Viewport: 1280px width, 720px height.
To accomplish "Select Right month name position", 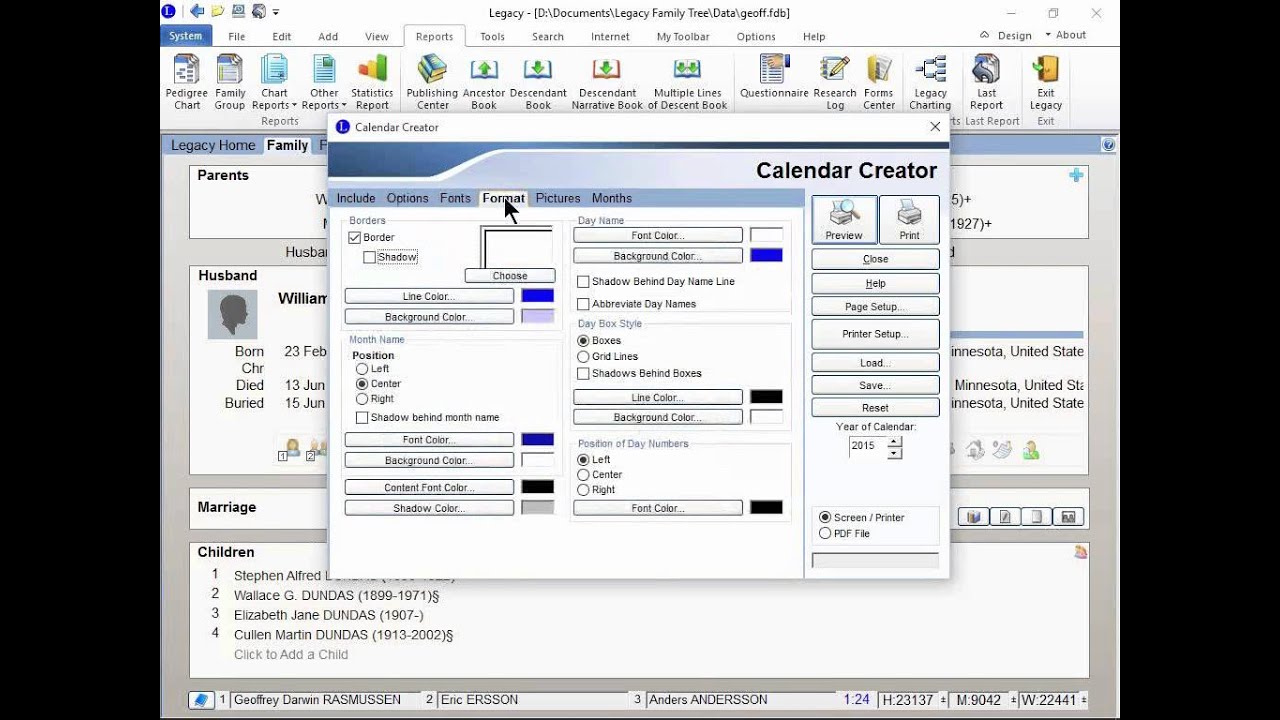I will (362, 399).
